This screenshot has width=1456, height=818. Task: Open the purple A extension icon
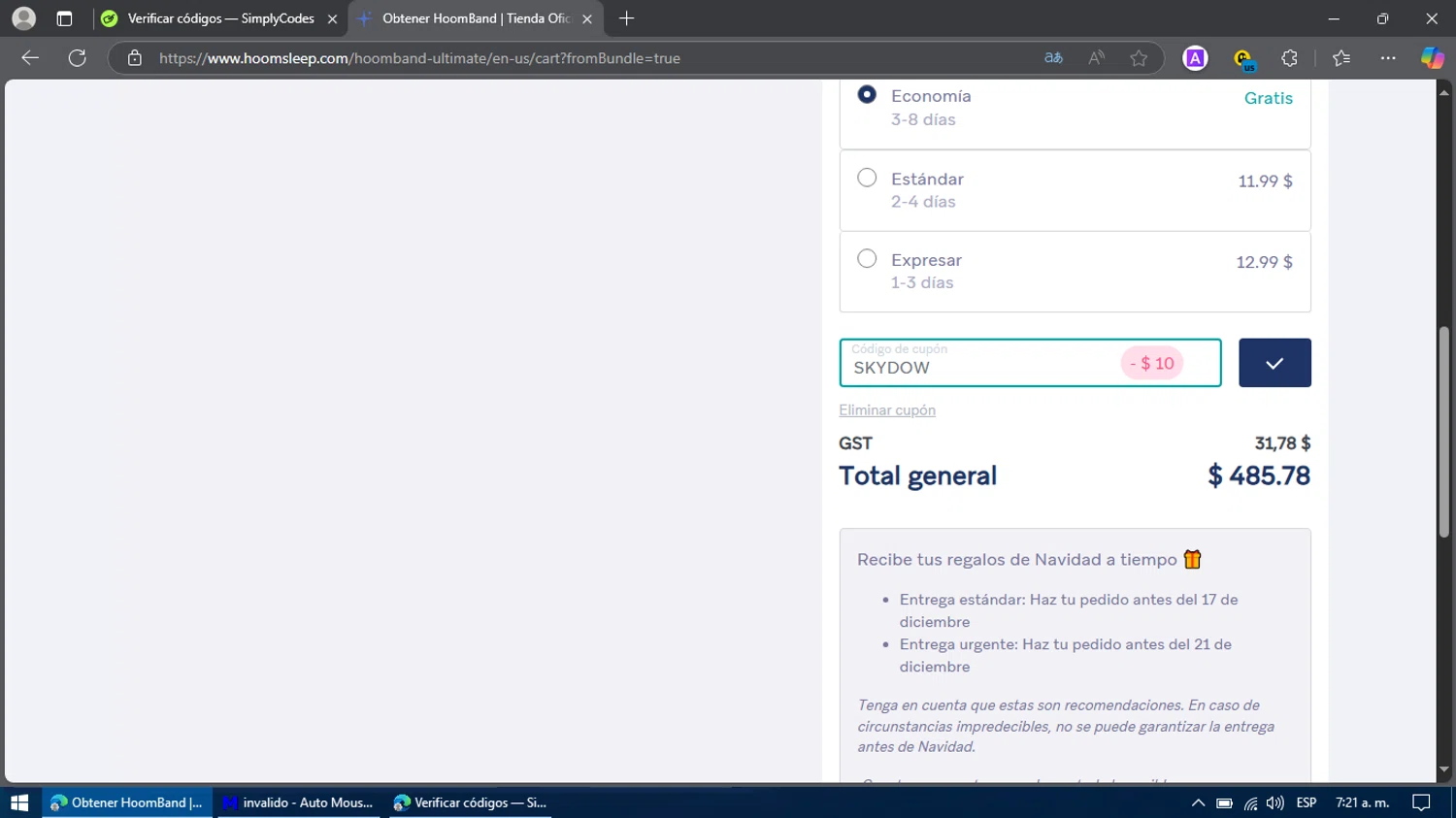[1195, 58]
